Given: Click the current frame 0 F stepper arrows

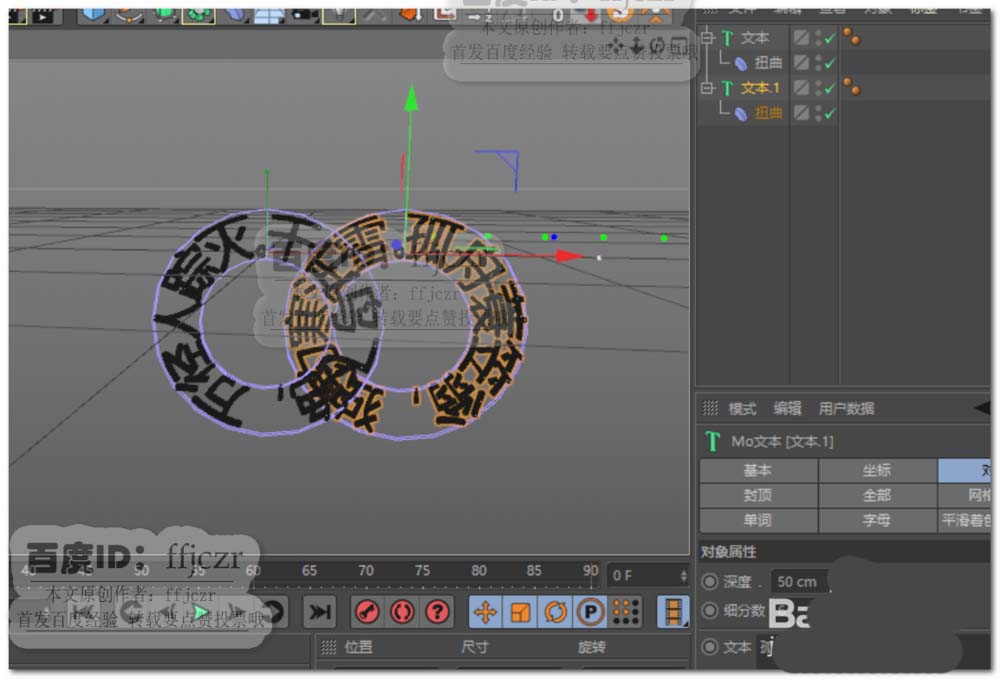Looking at the screenshot, I should [684, 576].
